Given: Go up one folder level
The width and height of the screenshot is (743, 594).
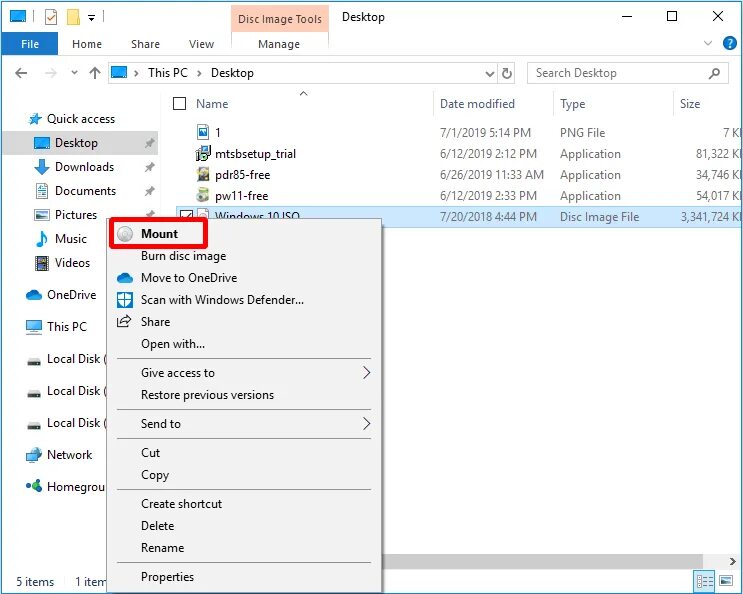Looking at the screenshot, I should coord(95,73).
